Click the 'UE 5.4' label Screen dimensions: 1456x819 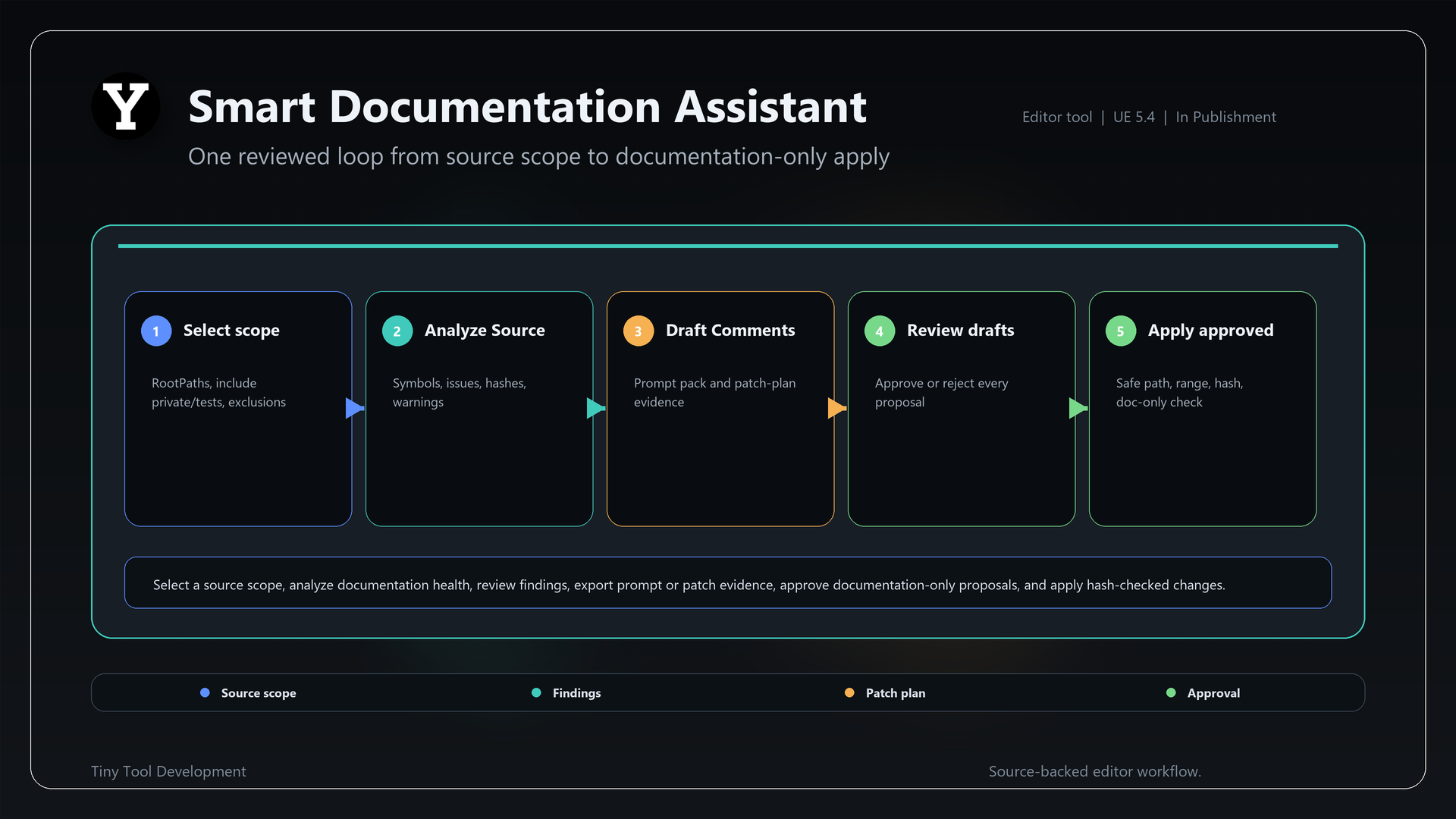coord(1134,118)
